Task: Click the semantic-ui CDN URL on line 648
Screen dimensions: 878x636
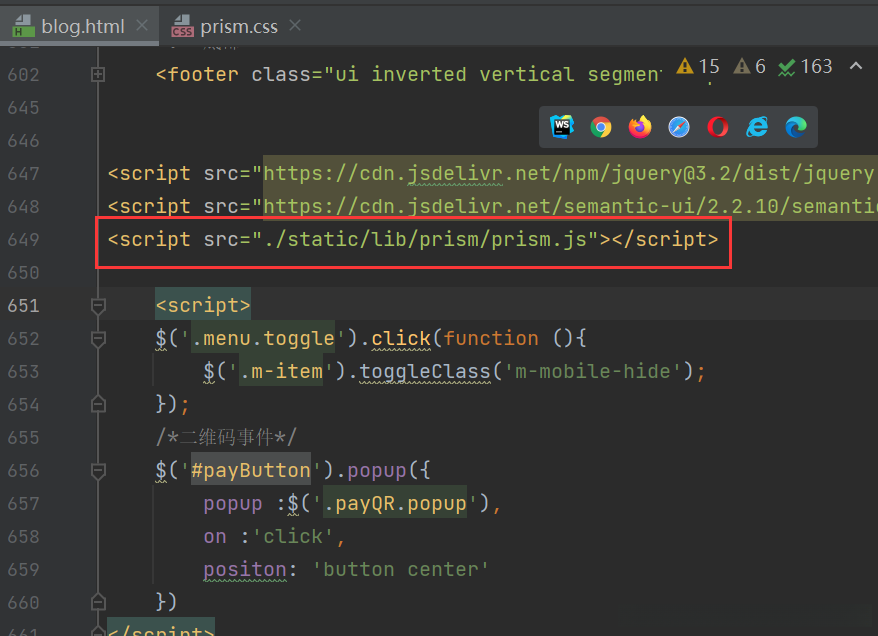Action: click(x=570, y=207)
